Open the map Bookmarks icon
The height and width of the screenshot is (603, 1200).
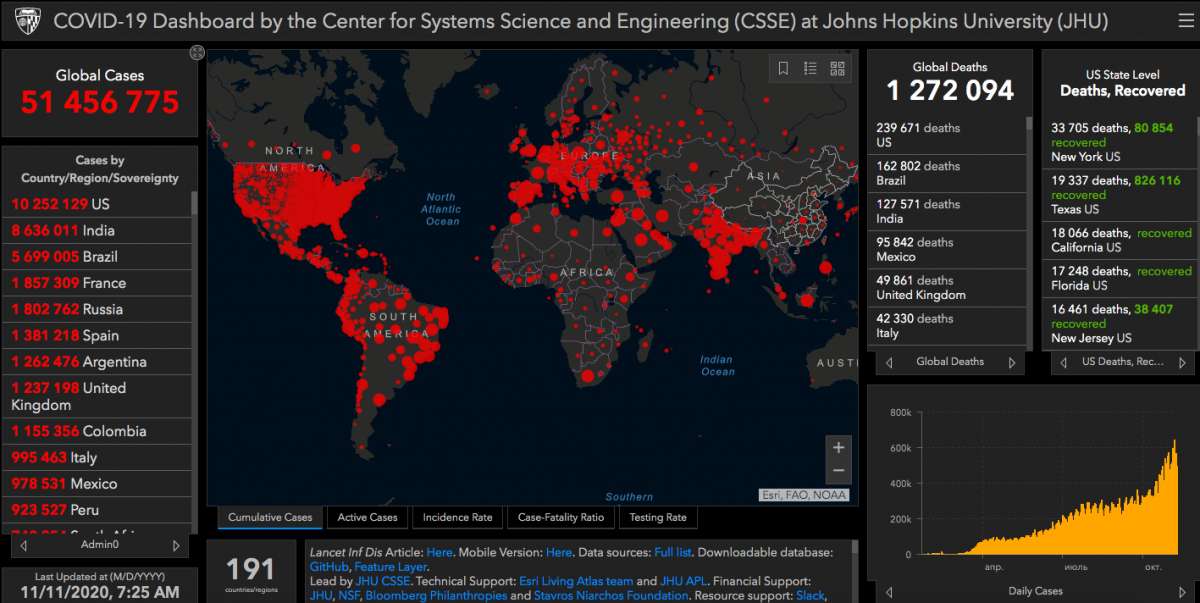[x=784, y=68]
